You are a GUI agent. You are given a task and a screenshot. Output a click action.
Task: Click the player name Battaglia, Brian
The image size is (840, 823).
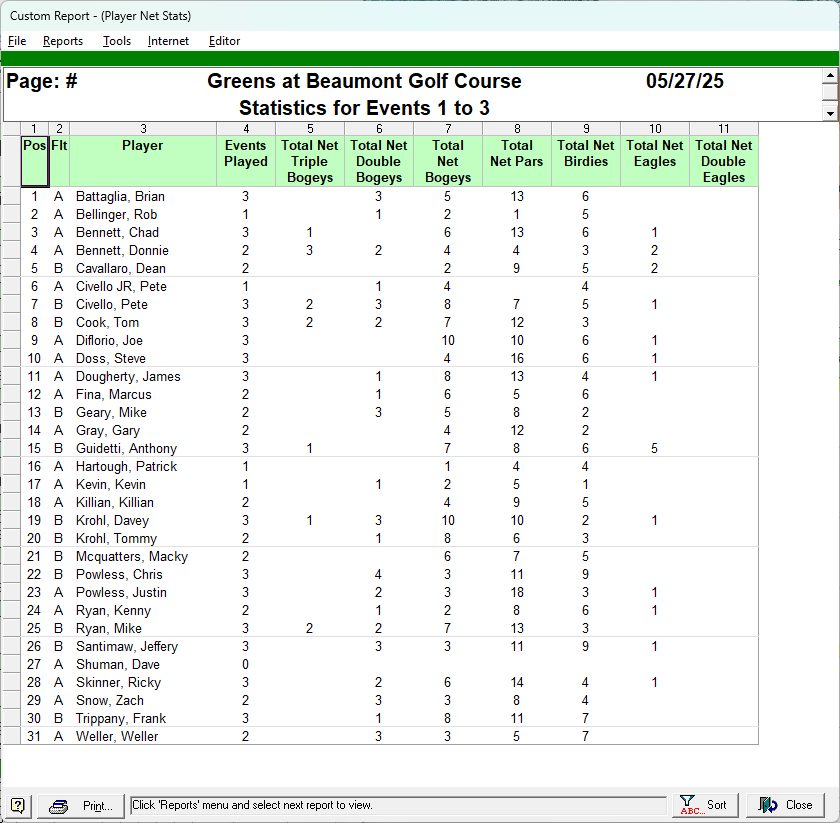[x=120, y=197]
